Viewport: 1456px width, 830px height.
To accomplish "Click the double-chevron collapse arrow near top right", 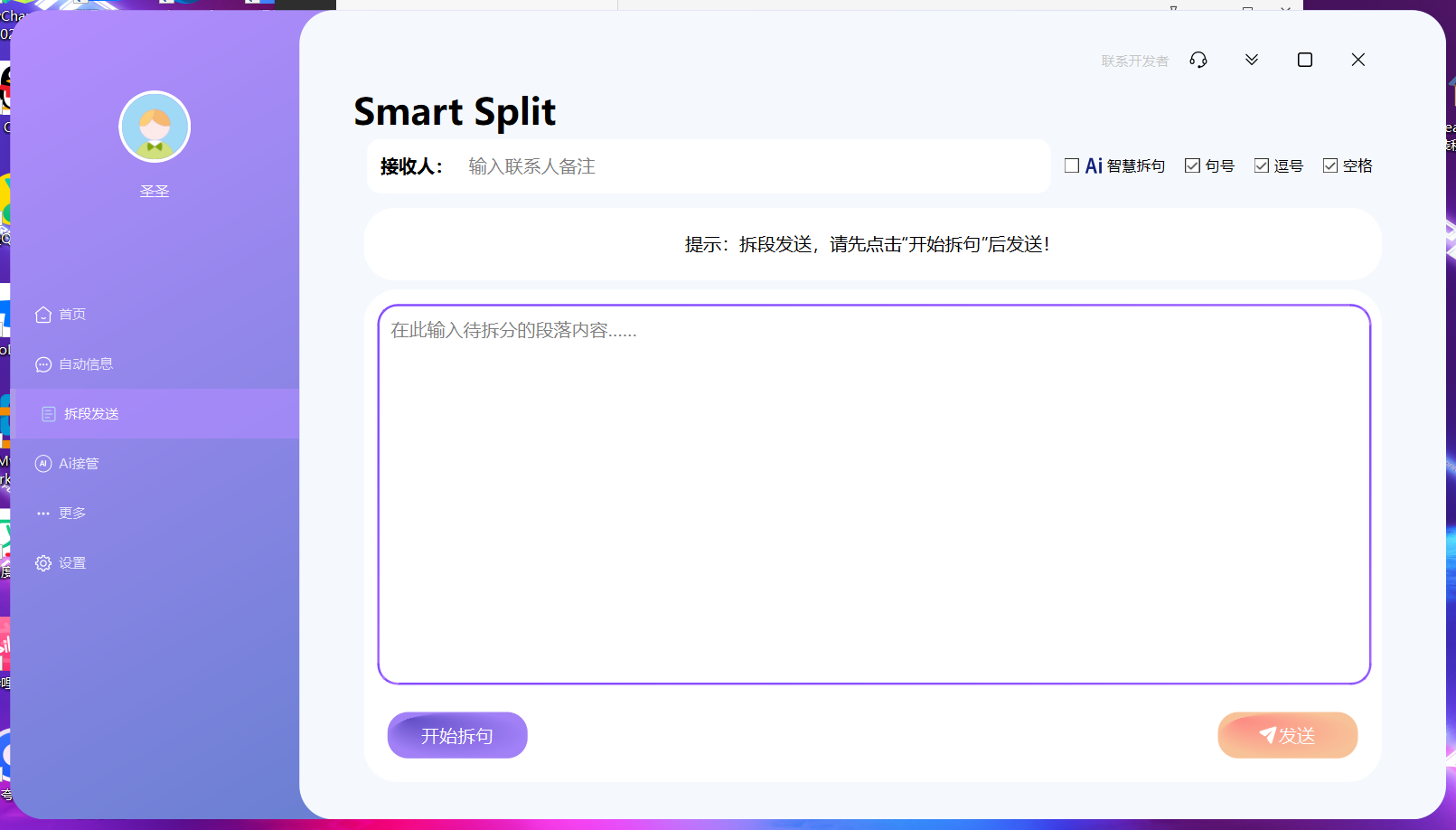I will (x=1251, y=60).
